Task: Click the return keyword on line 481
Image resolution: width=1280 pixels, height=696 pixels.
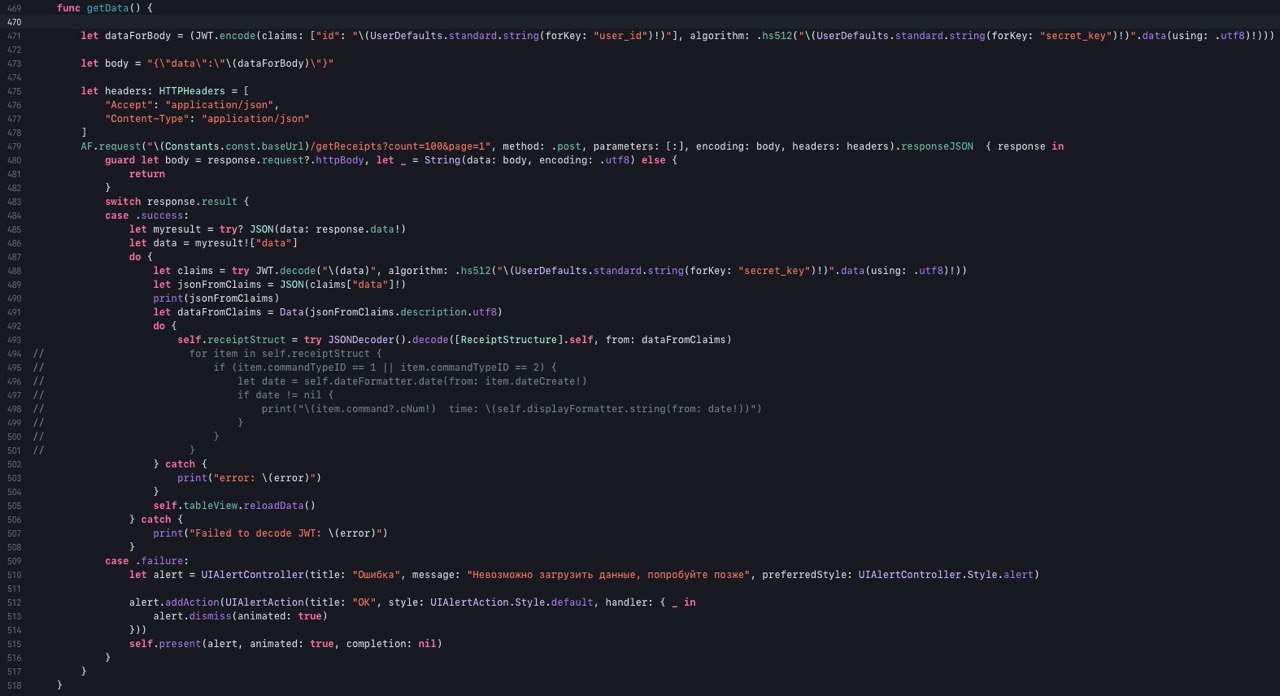Action: point(147,174)
